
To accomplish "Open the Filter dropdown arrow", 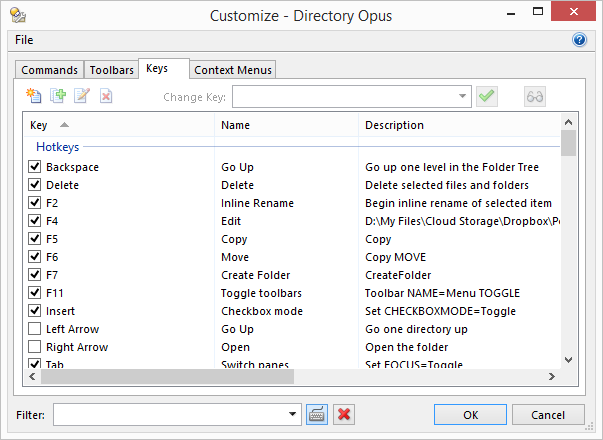I will [292, 415].
